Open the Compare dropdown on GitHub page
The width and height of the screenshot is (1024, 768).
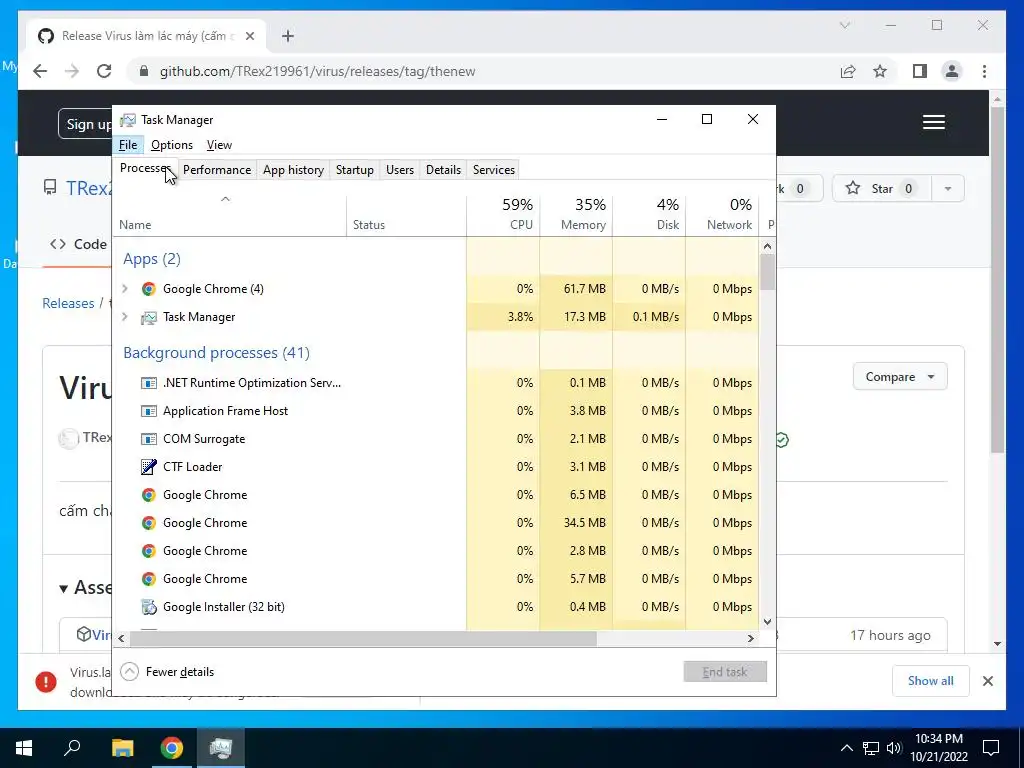[899, 377]
